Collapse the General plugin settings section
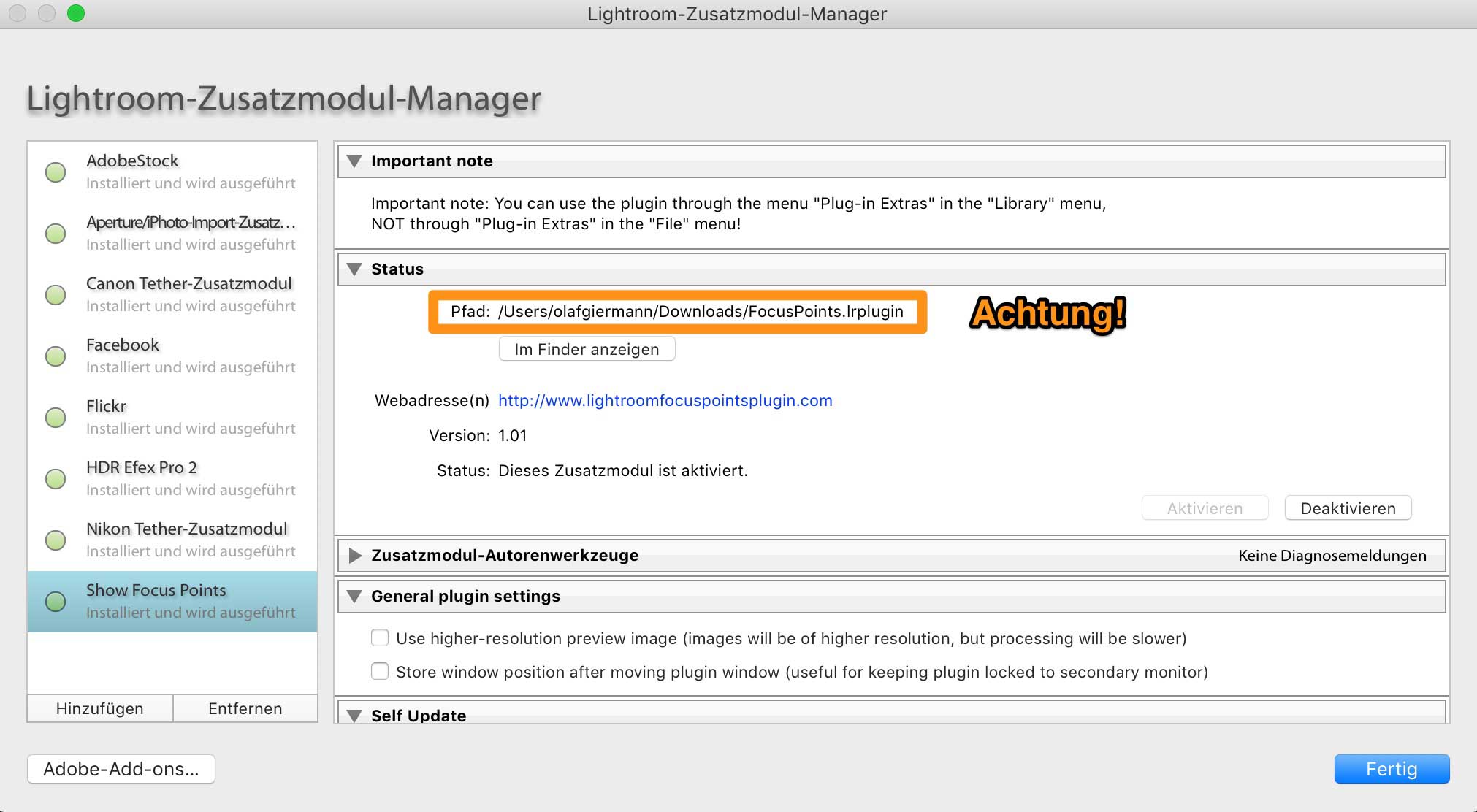This screenshot has width=1477, height=812. (x=355, y=597)
